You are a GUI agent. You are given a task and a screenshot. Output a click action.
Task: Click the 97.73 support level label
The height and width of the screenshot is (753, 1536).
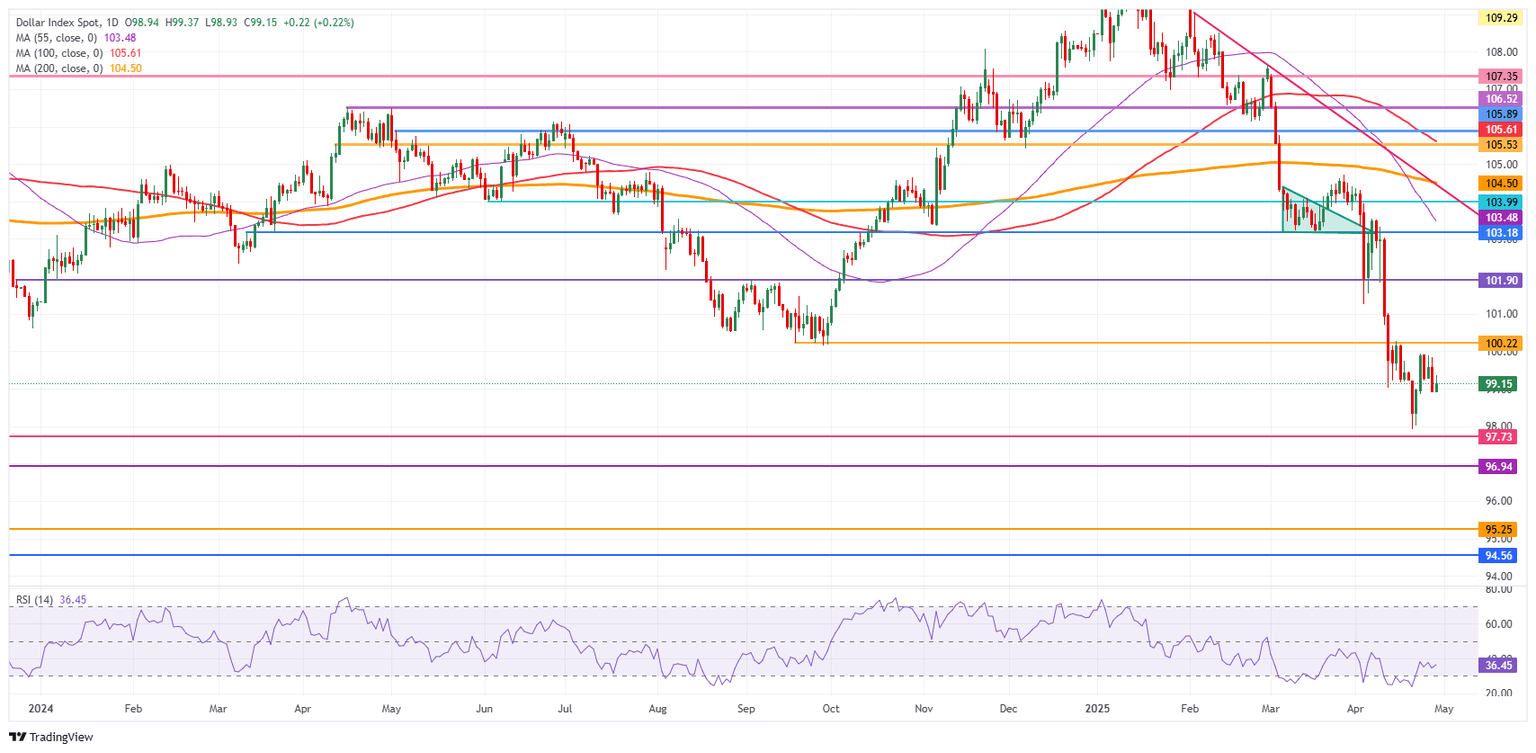click(x=1497, y=437)
